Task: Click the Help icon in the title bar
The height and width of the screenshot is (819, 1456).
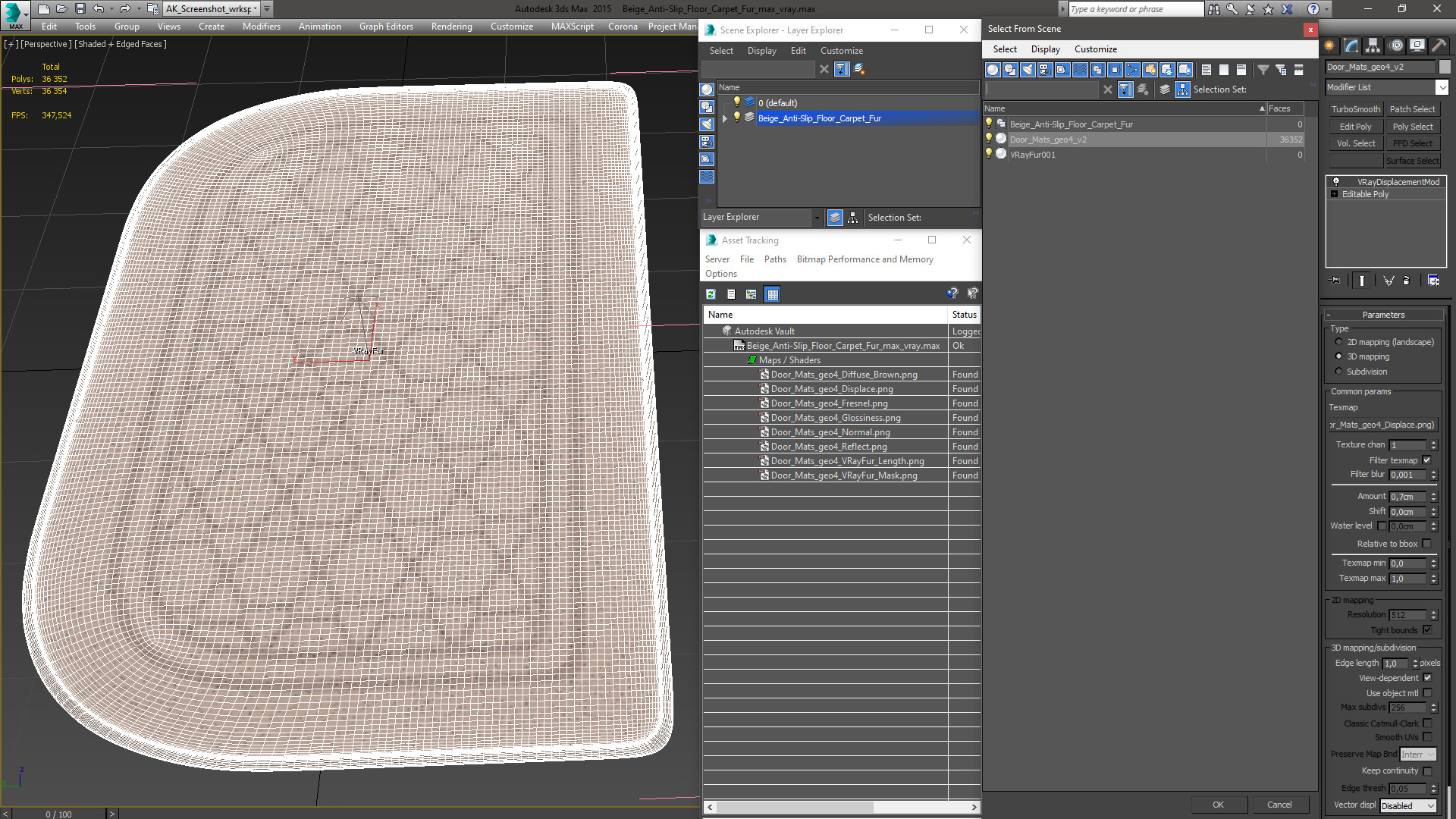Action: pos(1313,9)
